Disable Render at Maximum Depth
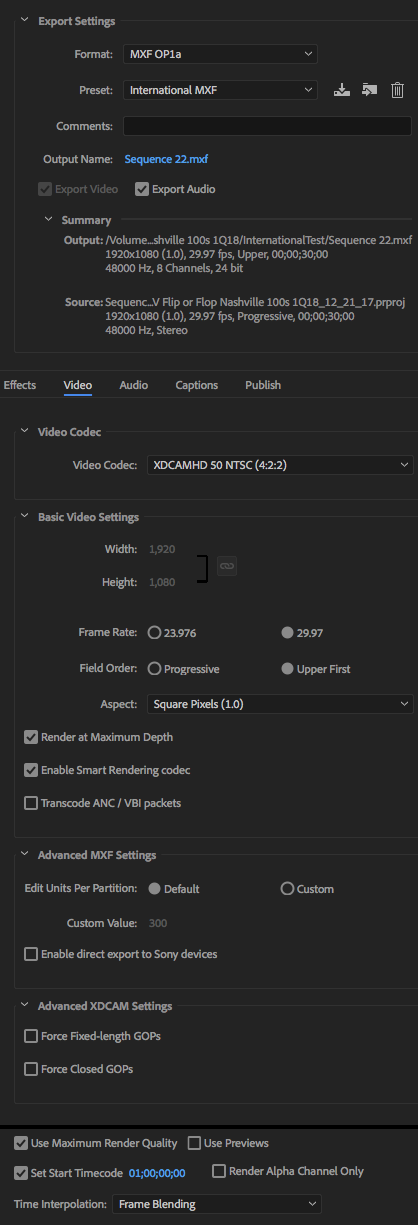418x1225 pixels. [31, 737]
